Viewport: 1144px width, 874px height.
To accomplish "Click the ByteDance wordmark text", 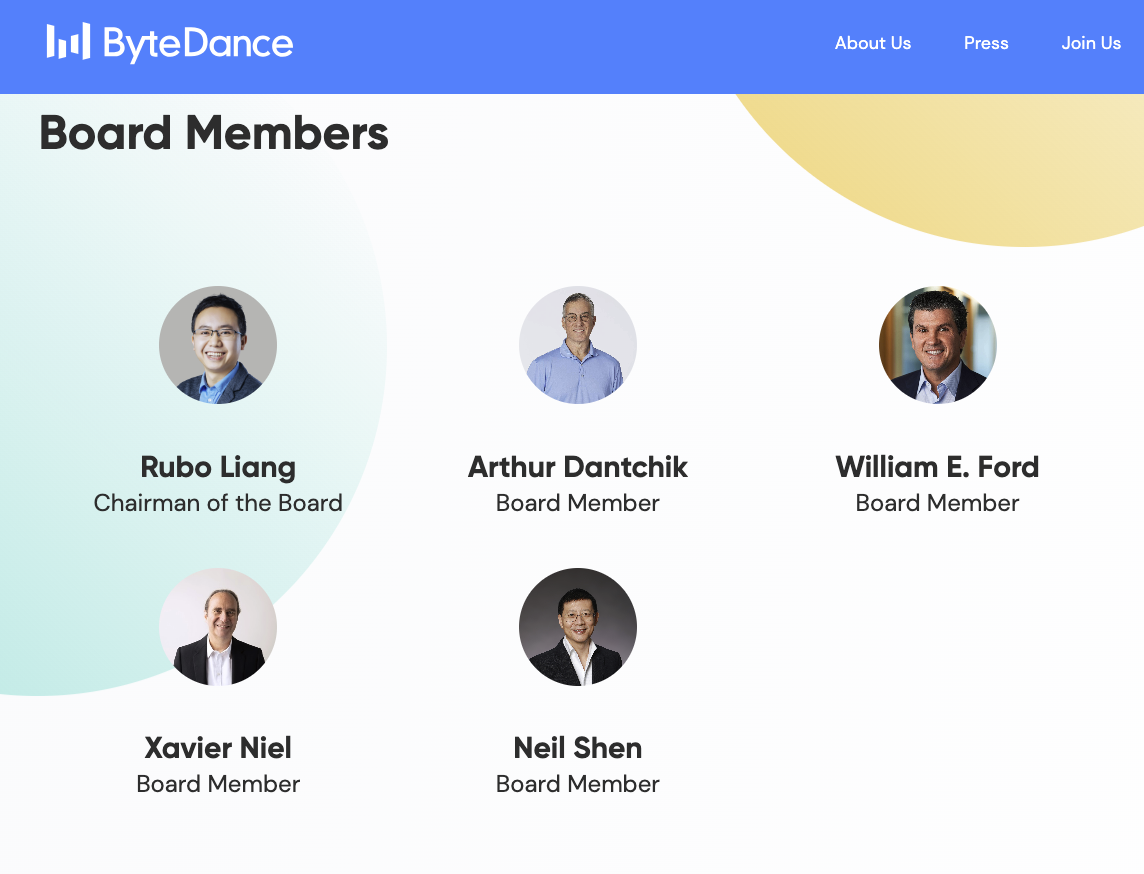I will pos(198,44).
